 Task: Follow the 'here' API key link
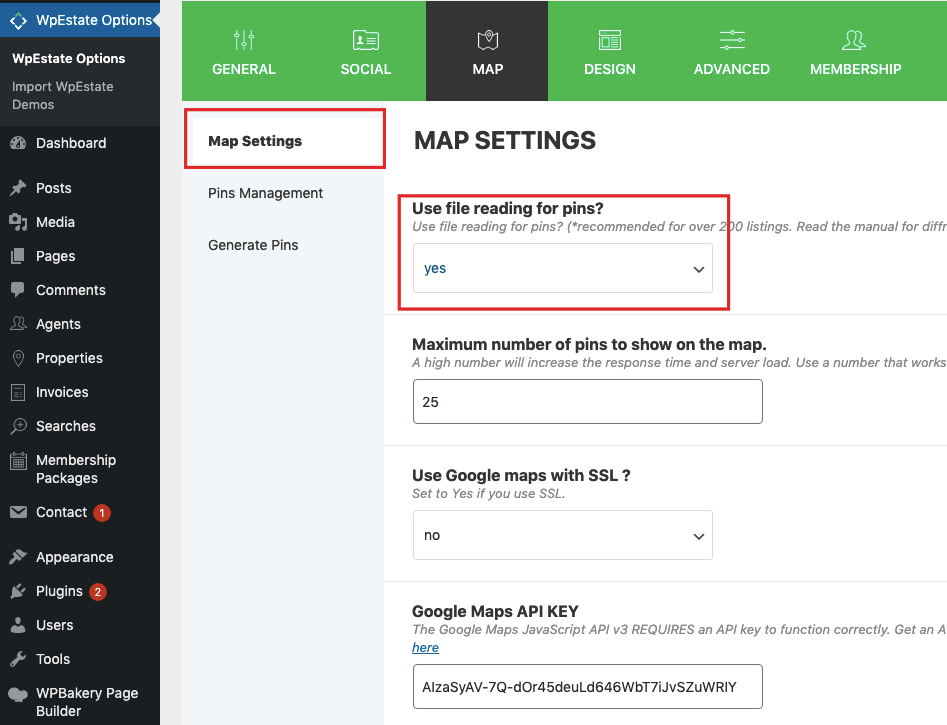pos(425,647)
